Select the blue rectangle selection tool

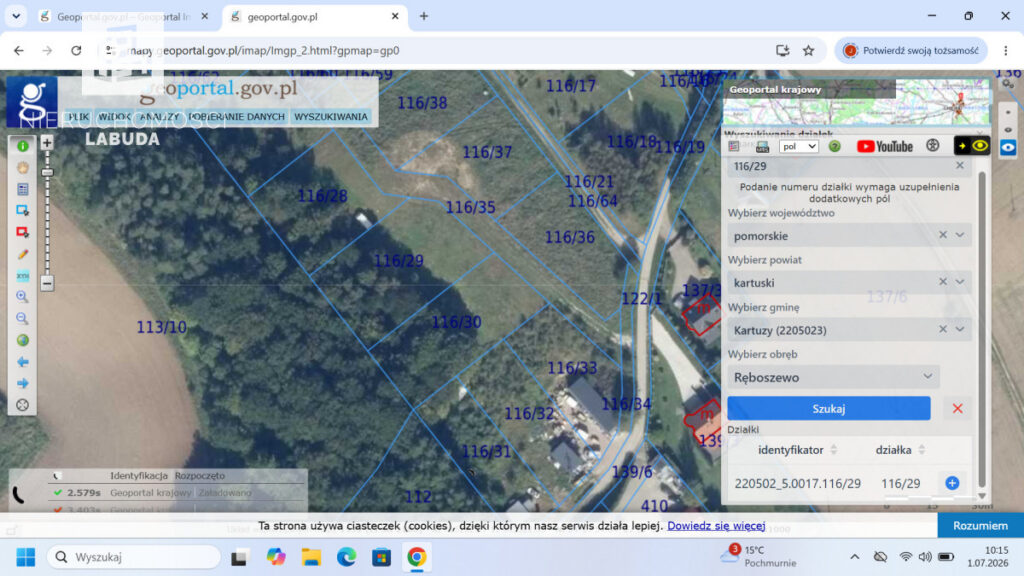pyautogui.click(x=23, y=211)
